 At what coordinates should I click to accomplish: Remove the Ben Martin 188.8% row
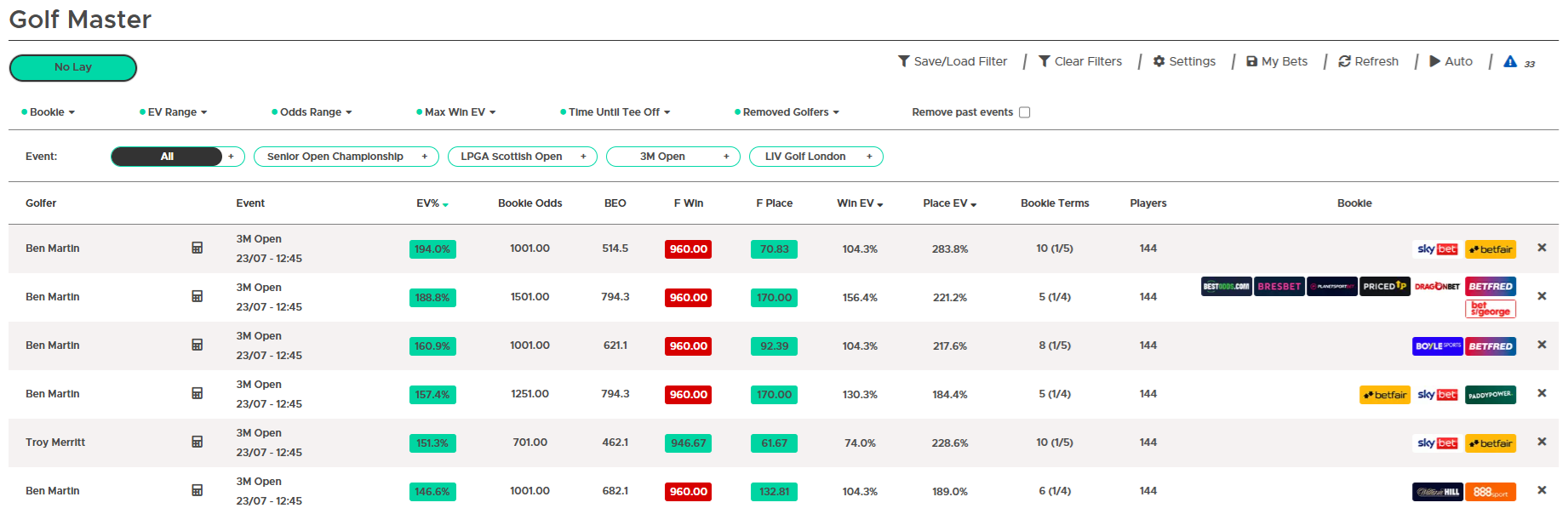pyautogui.click(x=1542, y=296)
